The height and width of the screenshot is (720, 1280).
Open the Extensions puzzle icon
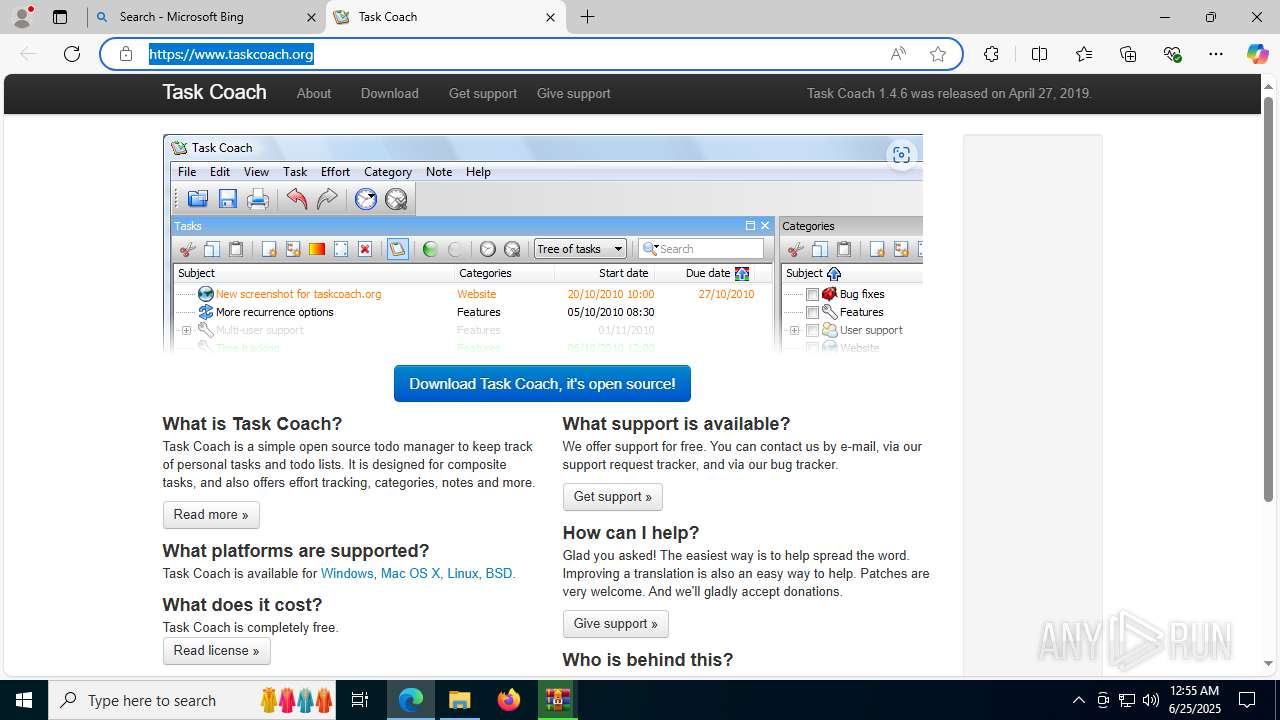(x=991, y=54)
